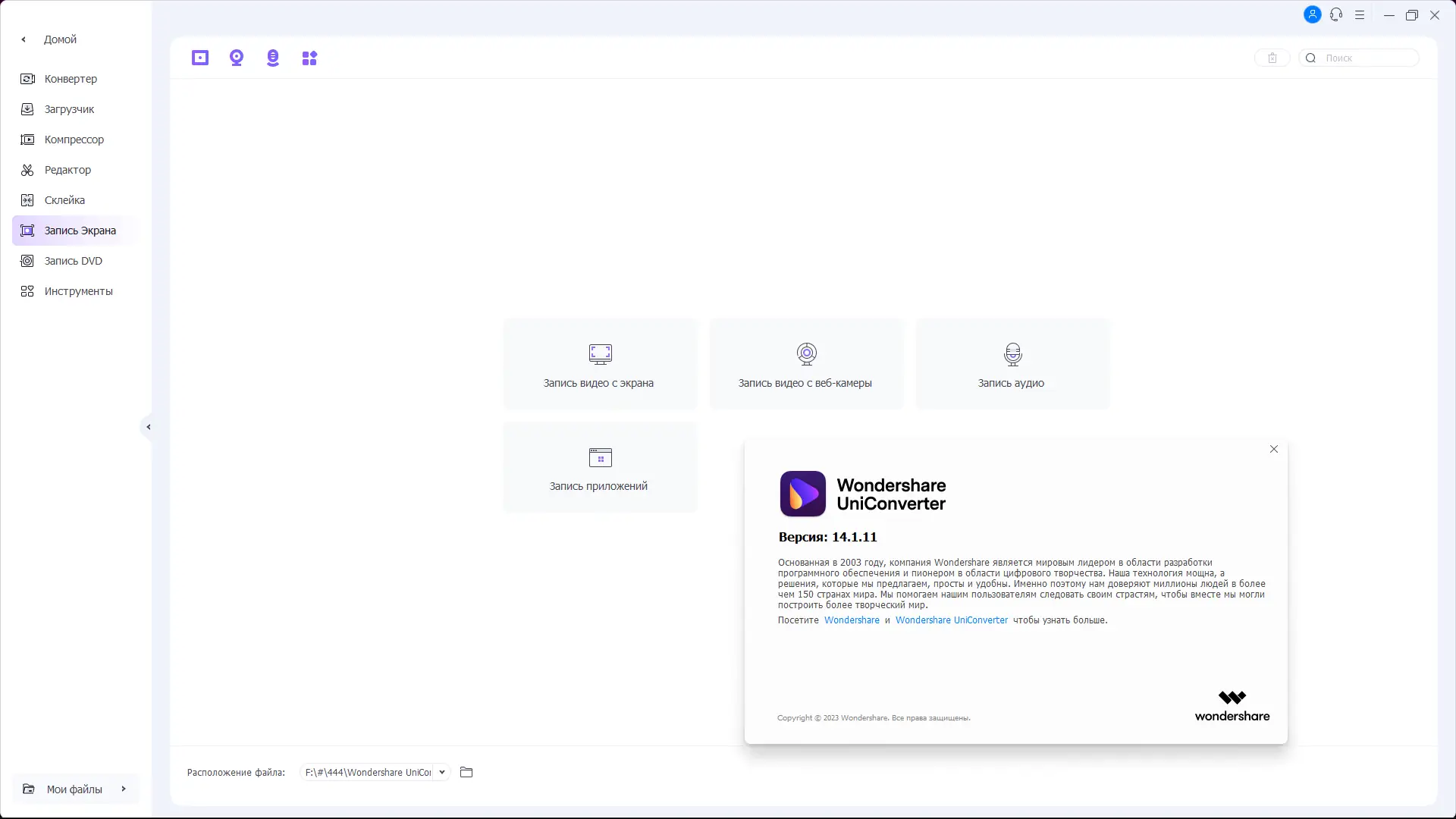Click the support headset icon
Image resolution: width=1456 pixels, height=819 pixels.
click(1336, 14)
